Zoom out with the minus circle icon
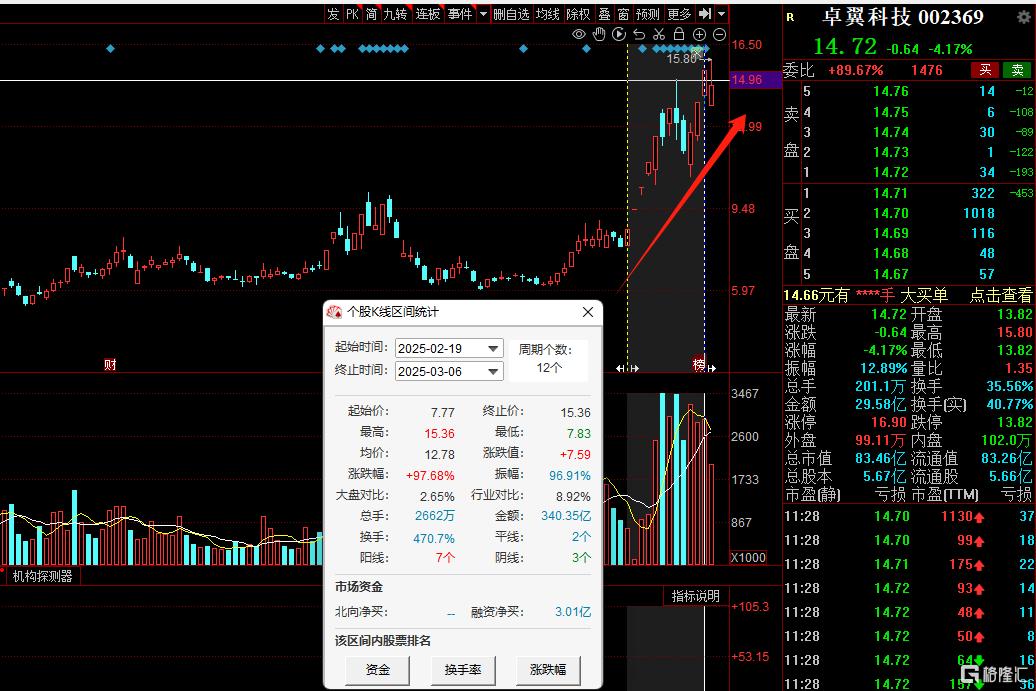Viewport: 1036px width, 691px height. [x=720, y=34]
